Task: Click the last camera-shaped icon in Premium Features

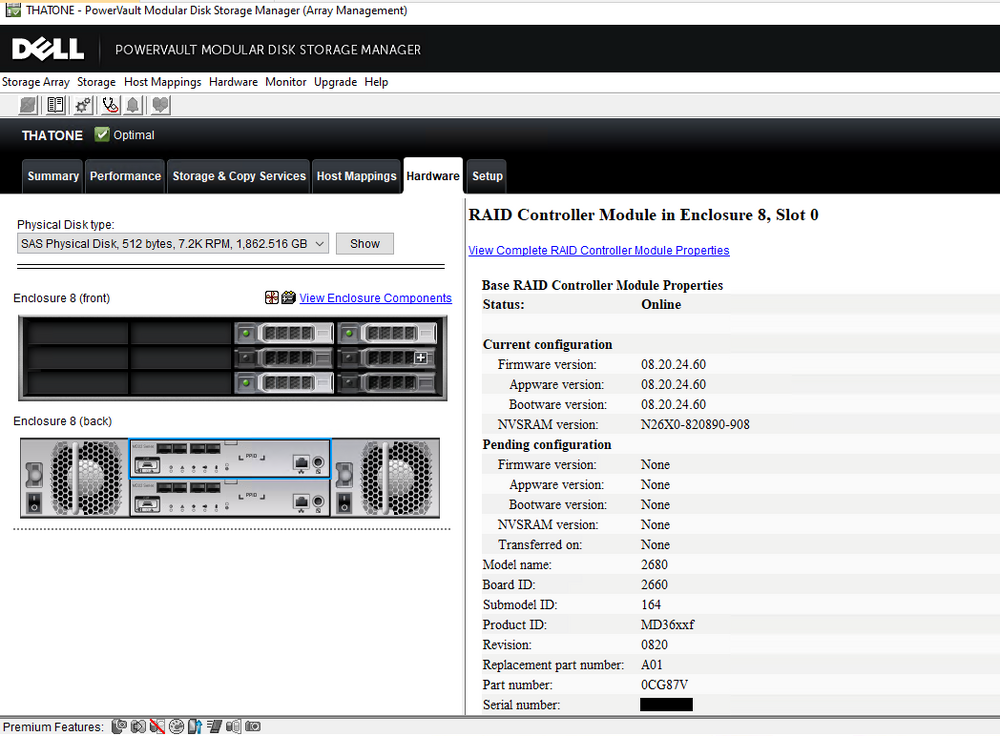Action: click(x=253, y=726)
